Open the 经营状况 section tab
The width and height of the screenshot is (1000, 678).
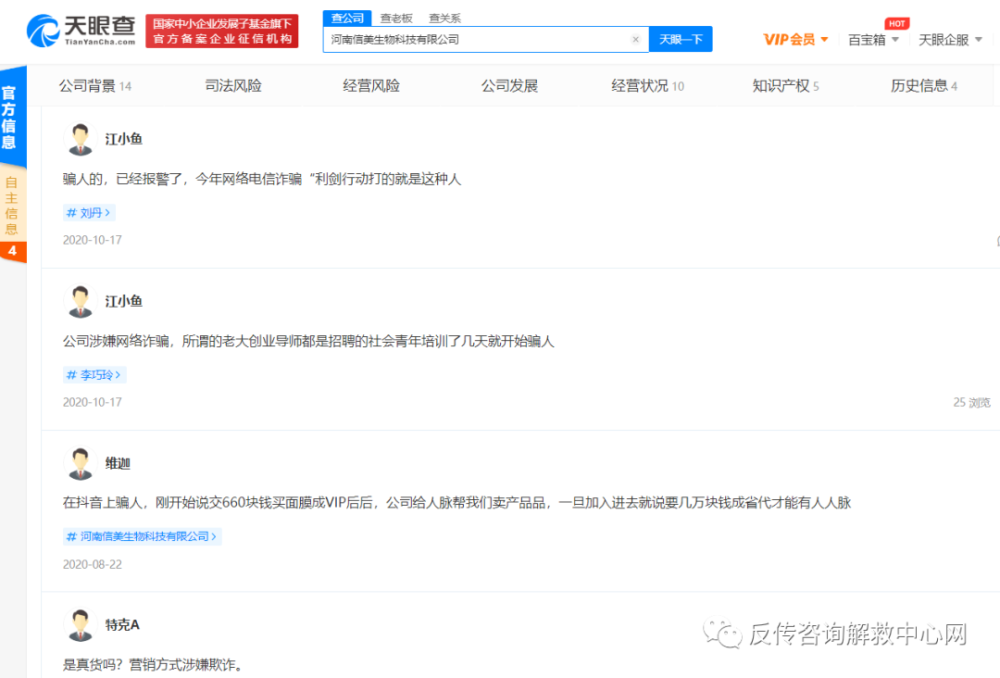coord(647,85)
